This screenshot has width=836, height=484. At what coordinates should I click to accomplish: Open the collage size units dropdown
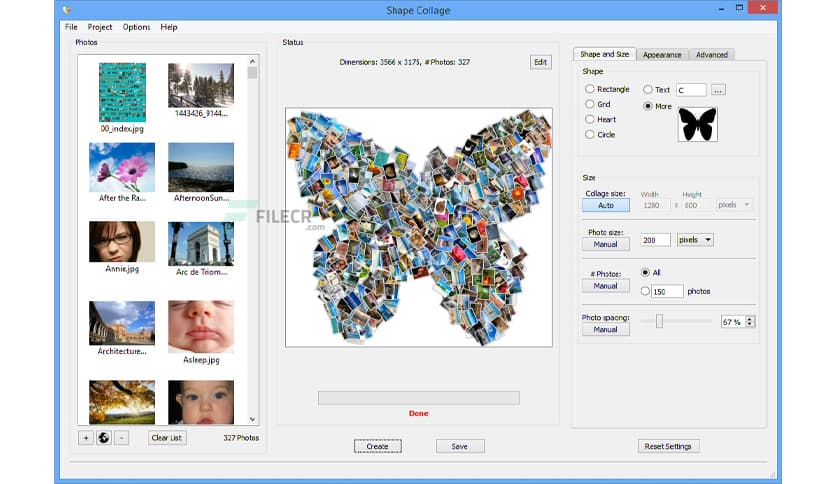pyautogui.click(x=734, y=205)
